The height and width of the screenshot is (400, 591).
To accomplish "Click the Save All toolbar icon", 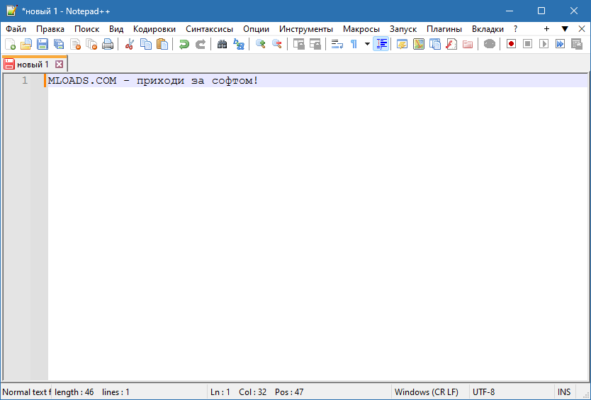I will (59, 44).
